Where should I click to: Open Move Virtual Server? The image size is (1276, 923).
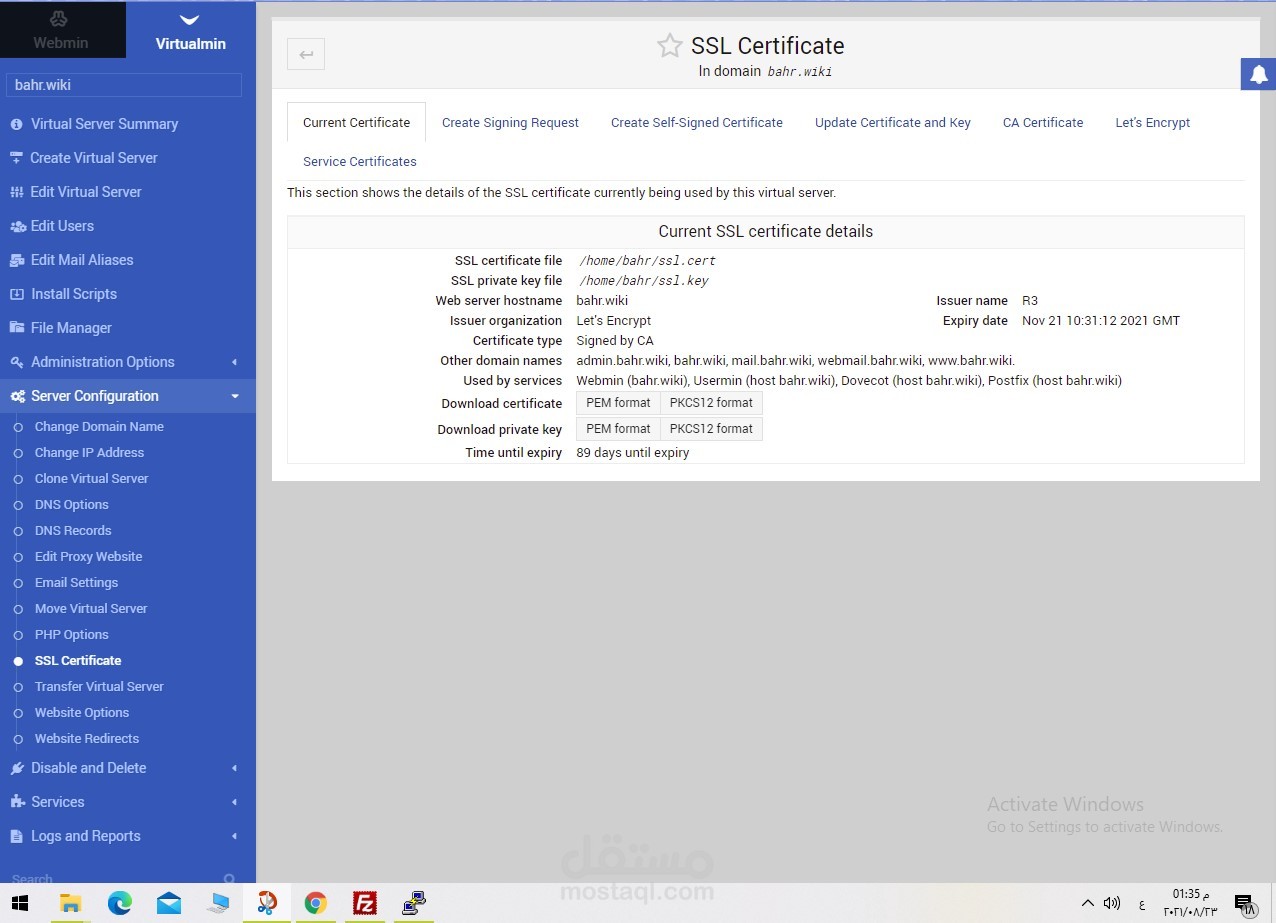pos(91,609)
